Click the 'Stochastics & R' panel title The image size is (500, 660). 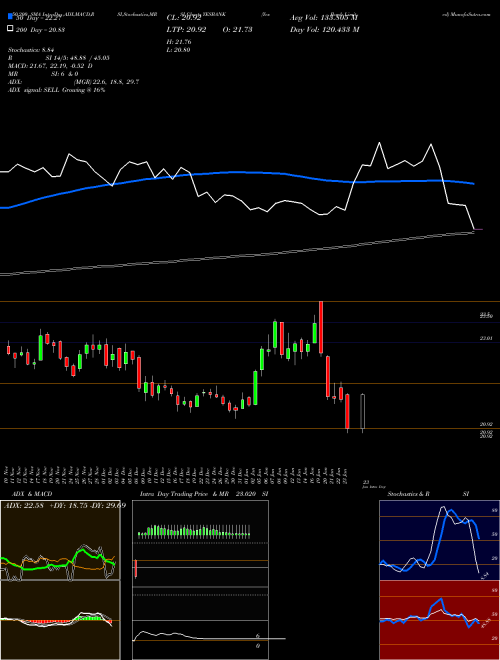pos(408,494)
